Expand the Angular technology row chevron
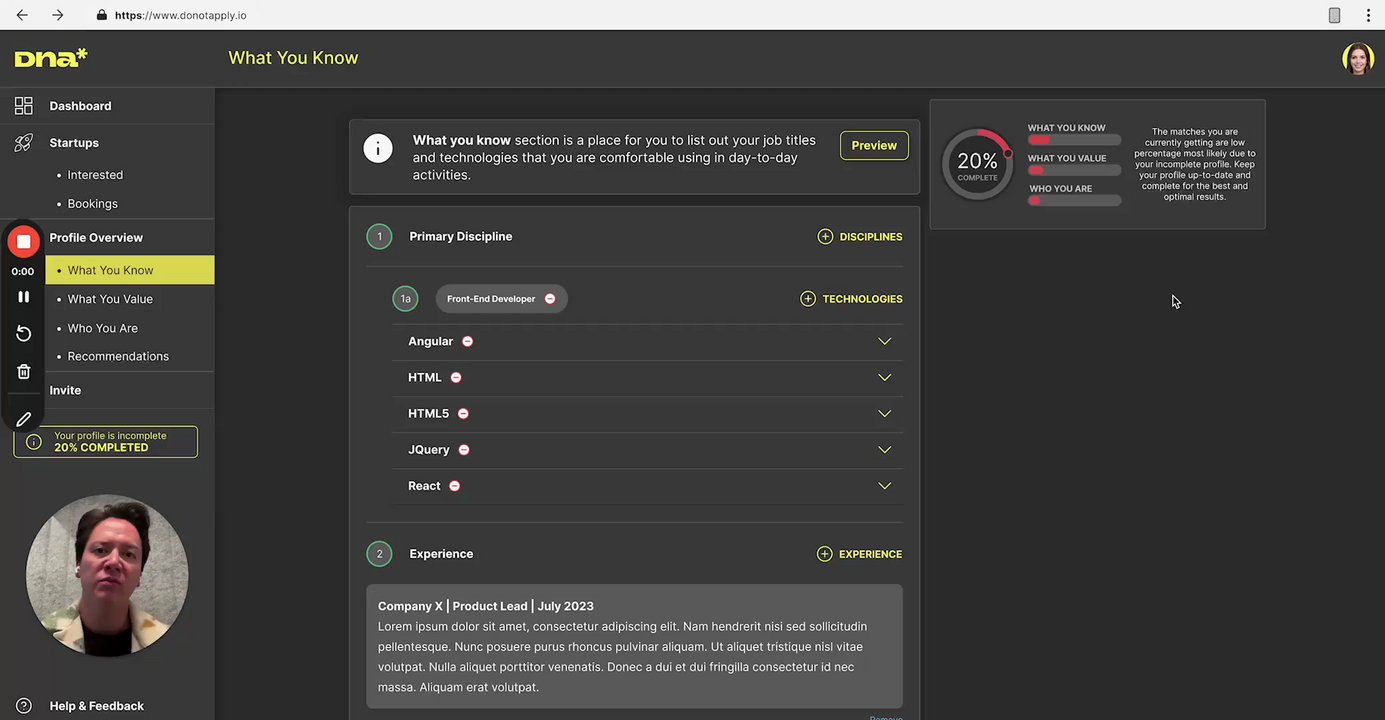 tap(884, 342)
